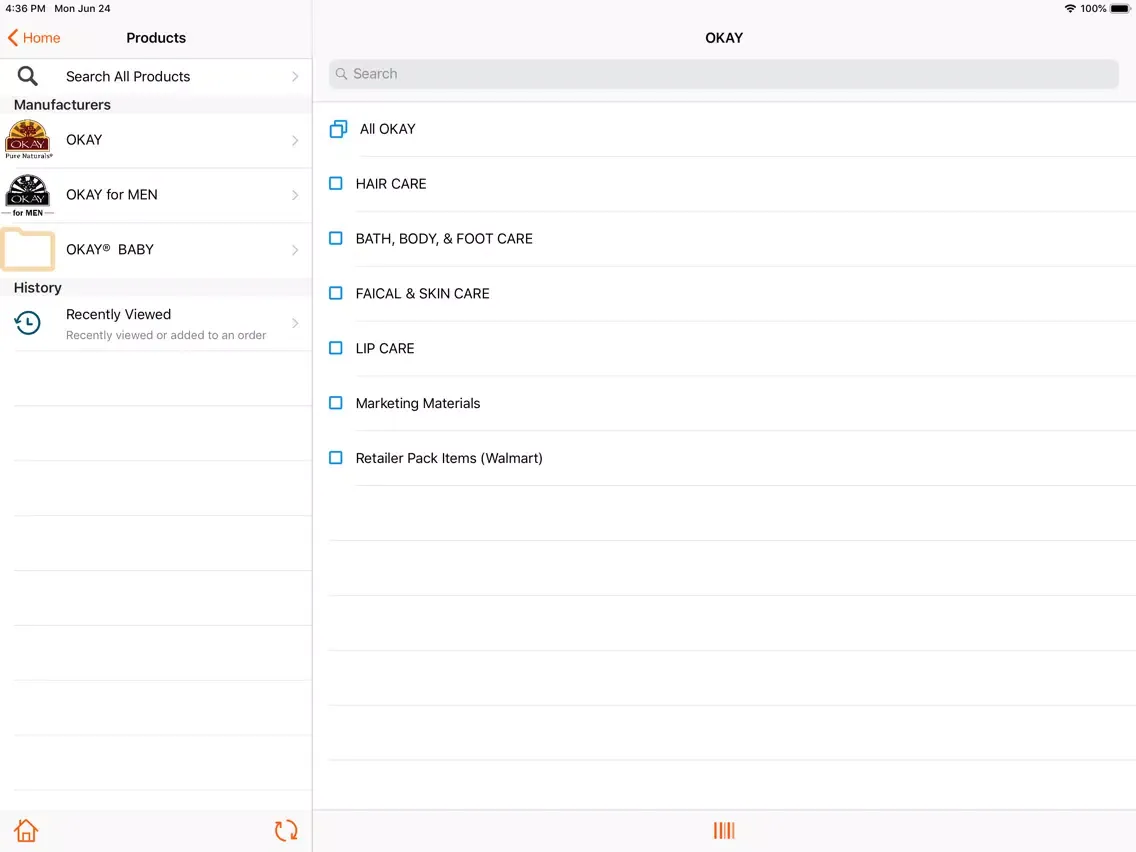The image size is (1136, 852).
Task: Open Retailer Pack Items (Walmart) label
Action: (x=449, y=458)
